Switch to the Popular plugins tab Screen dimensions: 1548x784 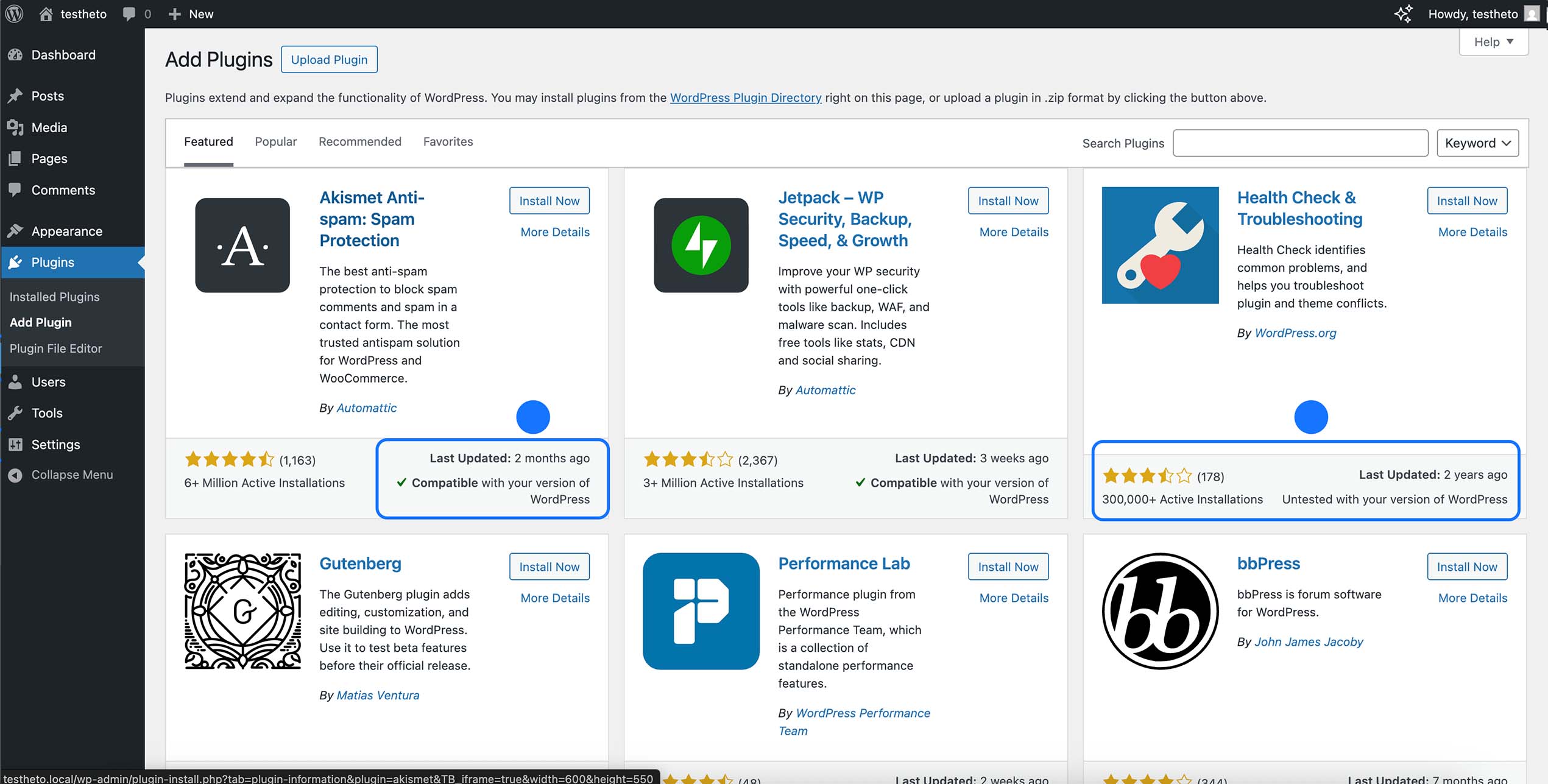(275, 141)
